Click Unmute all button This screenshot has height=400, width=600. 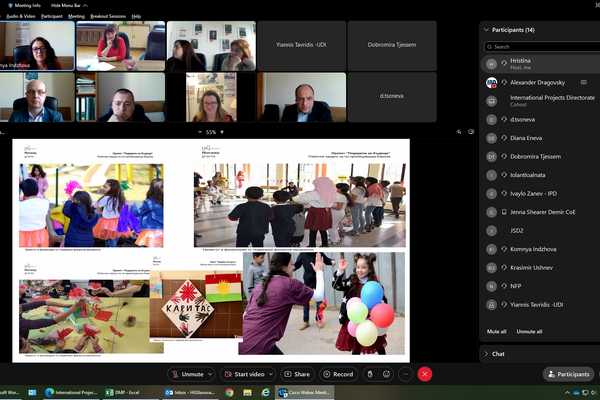point(529,331)
